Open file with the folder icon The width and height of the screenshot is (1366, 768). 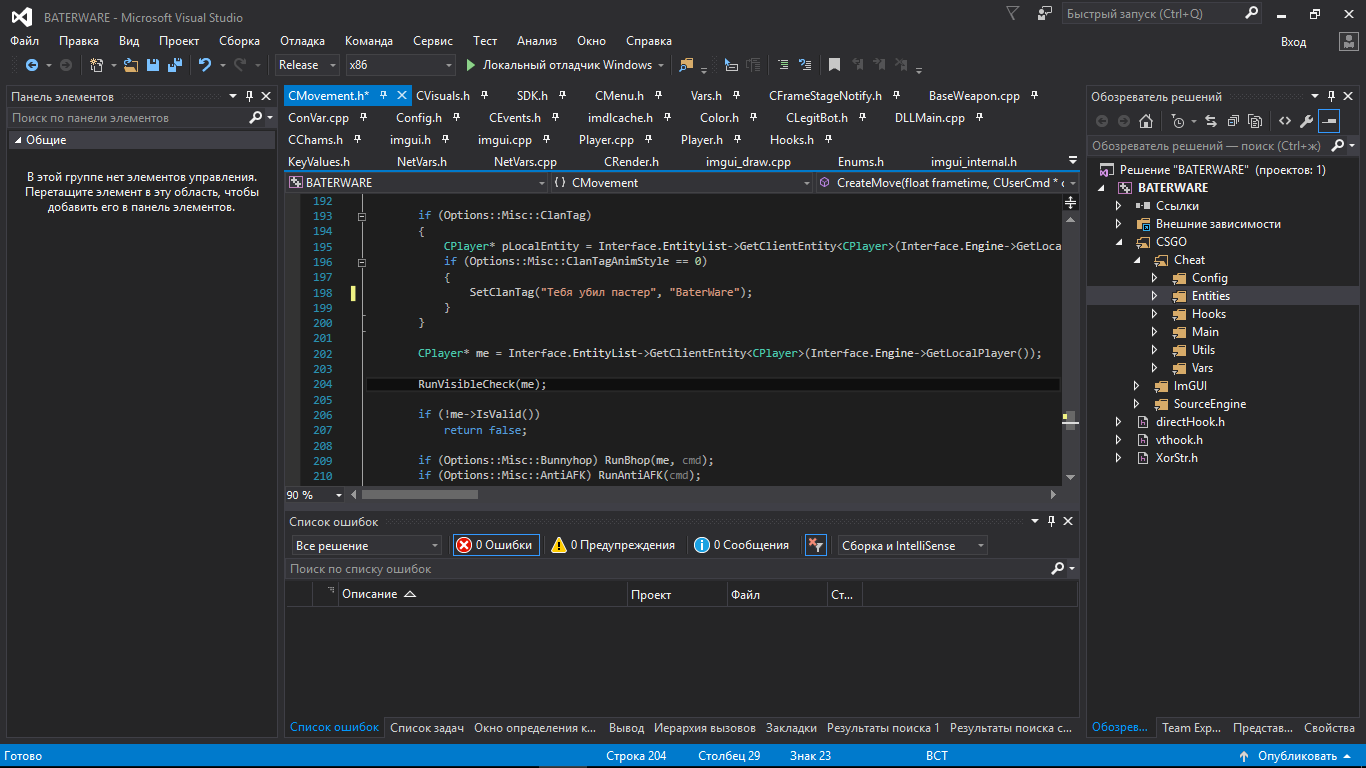(132, 65)
